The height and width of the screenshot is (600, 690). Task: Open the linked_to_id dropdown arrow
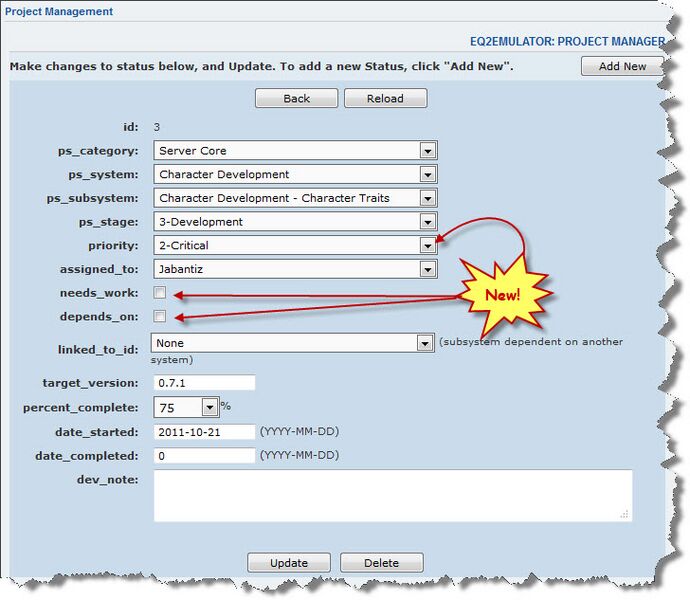coord(424,343)
